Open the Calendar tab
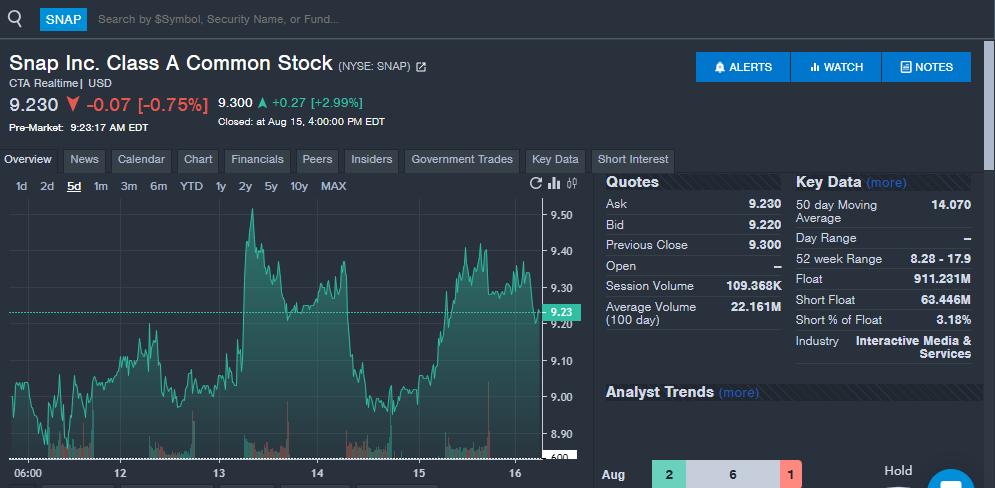Viewport: 995px width, 488px height. [x=141, y=160]
